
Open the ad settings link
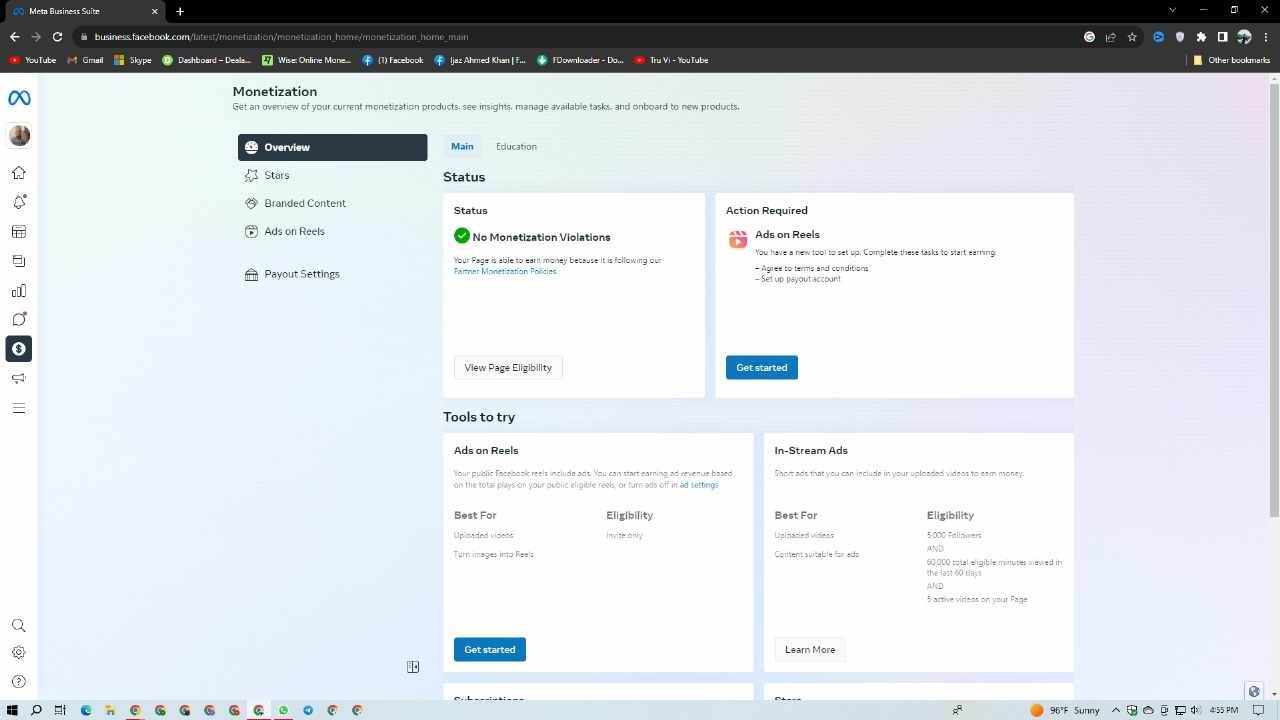pyautogui.click(x=699, y=485)
